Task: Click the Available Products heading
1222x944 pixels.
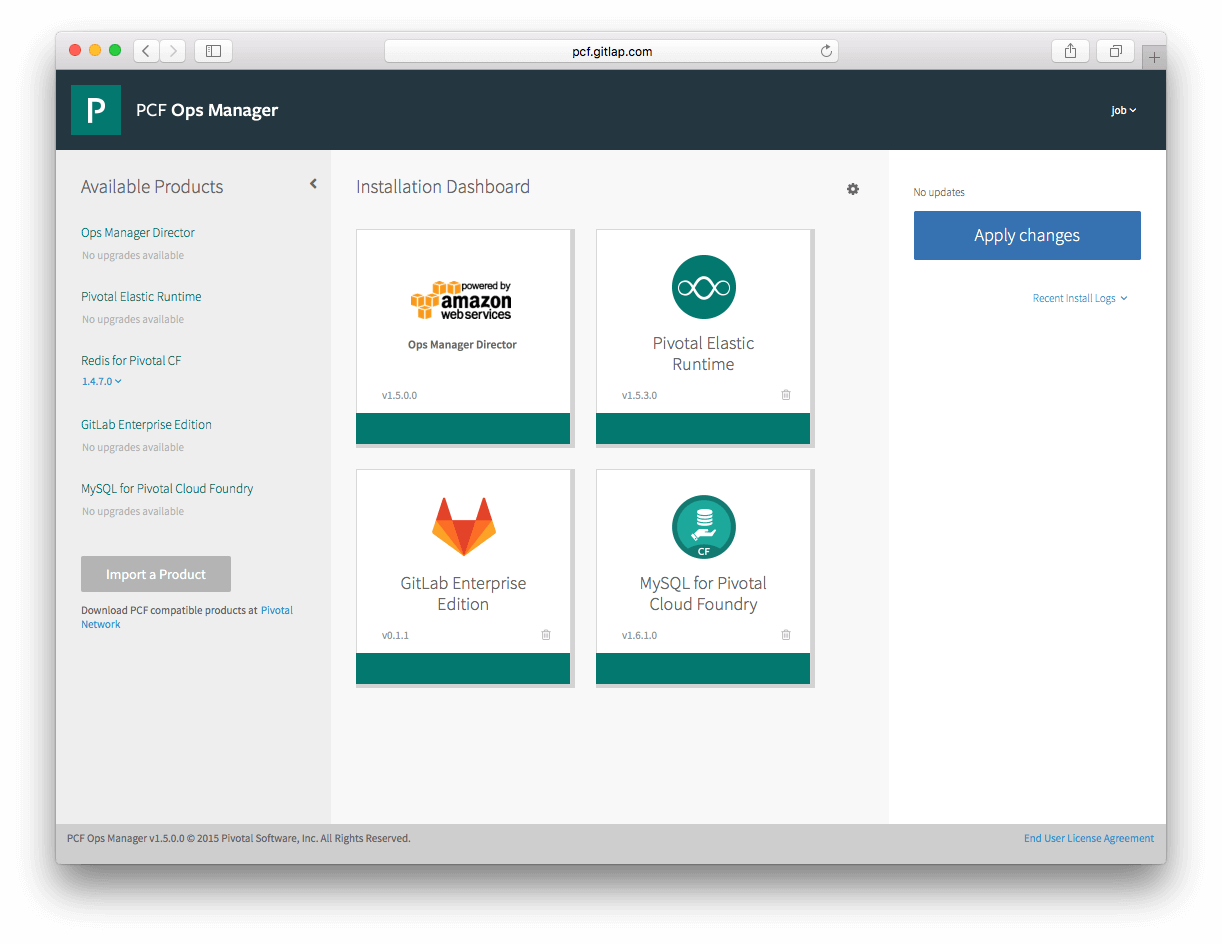Action: coord(152,187)
